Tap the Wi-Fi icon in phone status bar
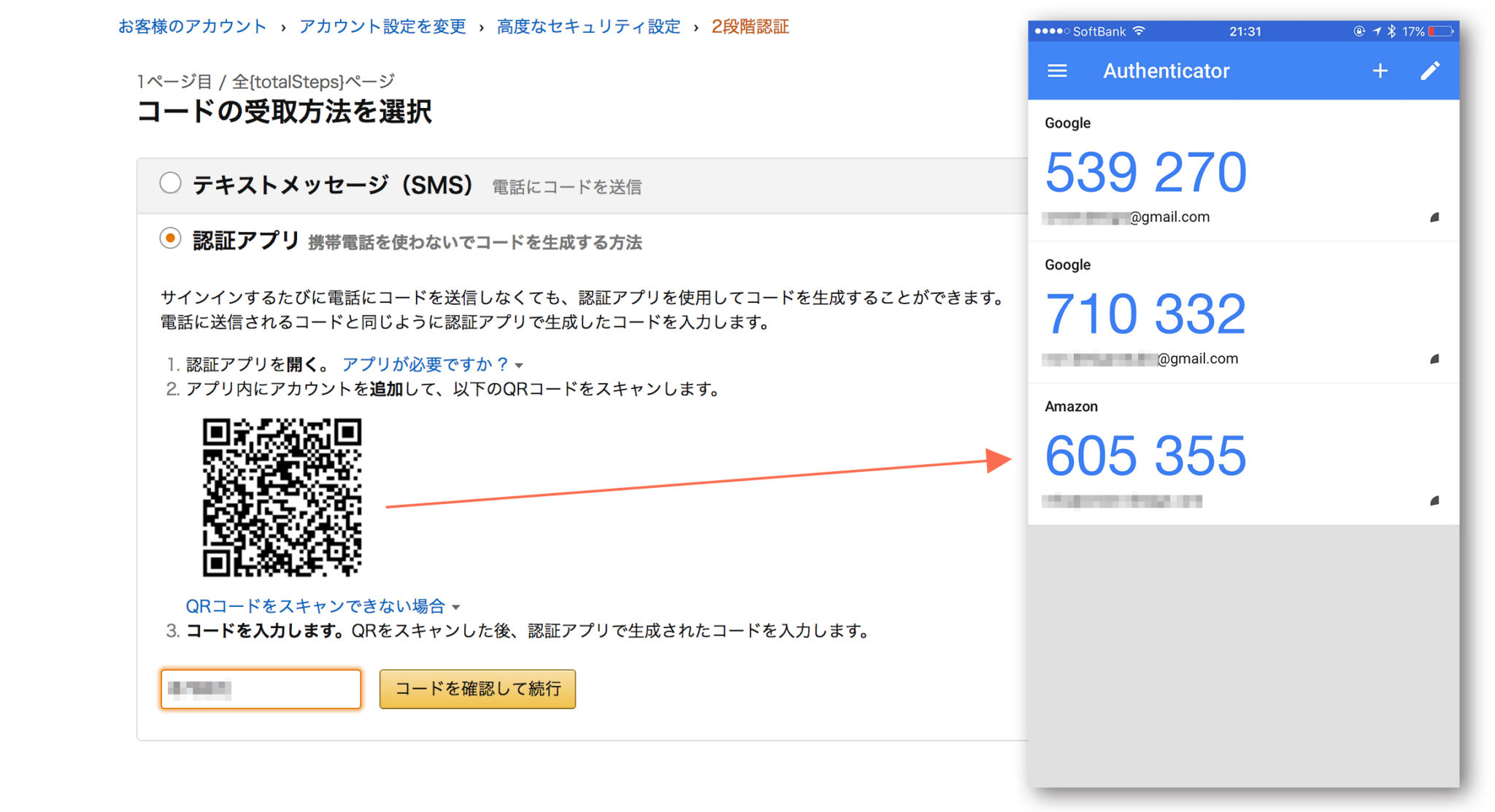Viewport: 1495px width, 812px height. click(x=1139, y=31)
